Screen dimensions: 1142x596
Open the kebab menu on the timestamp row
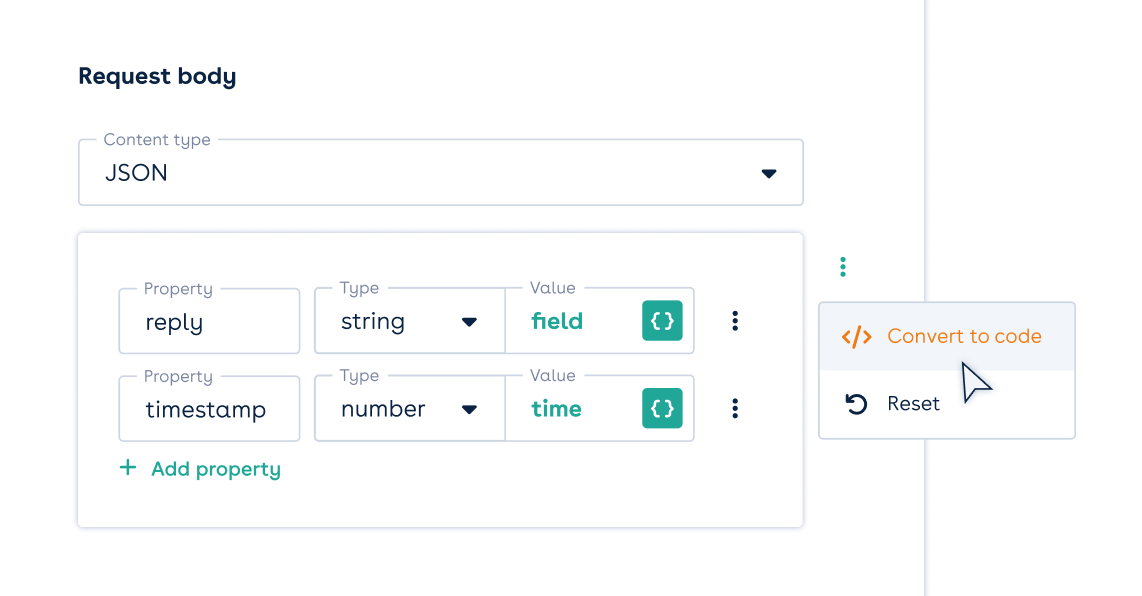(735, 408)
